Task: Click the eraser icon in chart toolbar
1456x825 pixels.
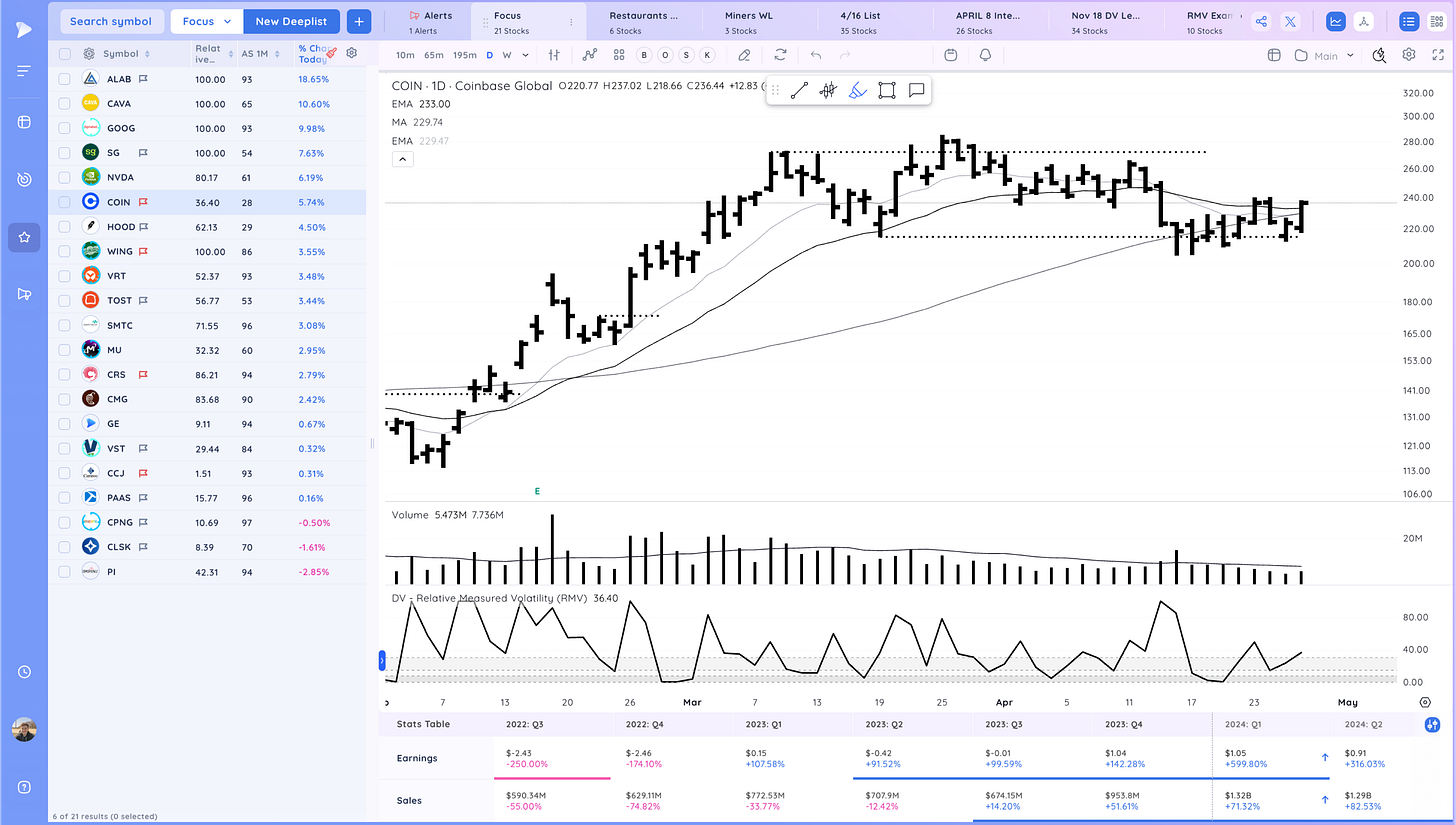Action: (x=744, y=55)
